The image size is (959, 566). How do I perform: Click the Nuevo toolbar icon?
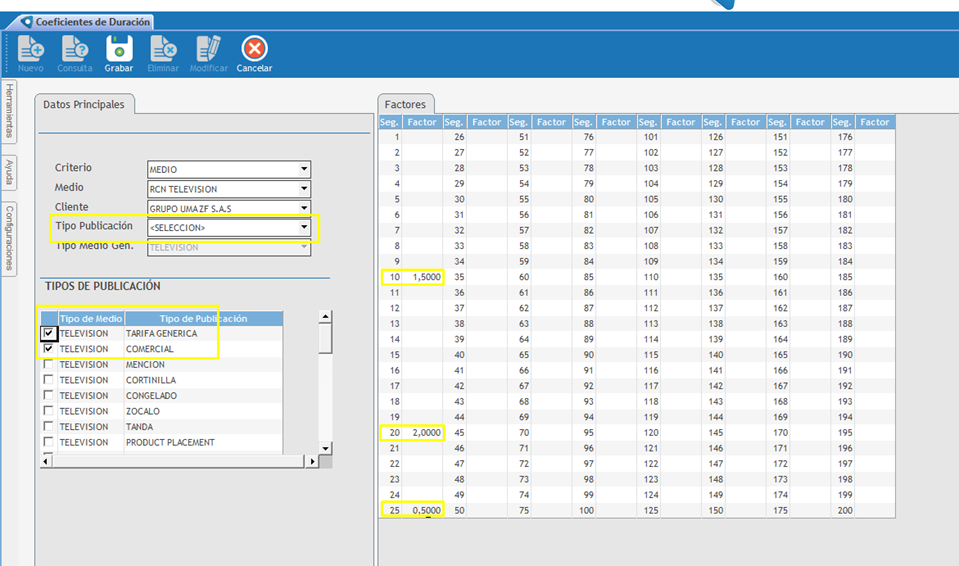[30, 48]
